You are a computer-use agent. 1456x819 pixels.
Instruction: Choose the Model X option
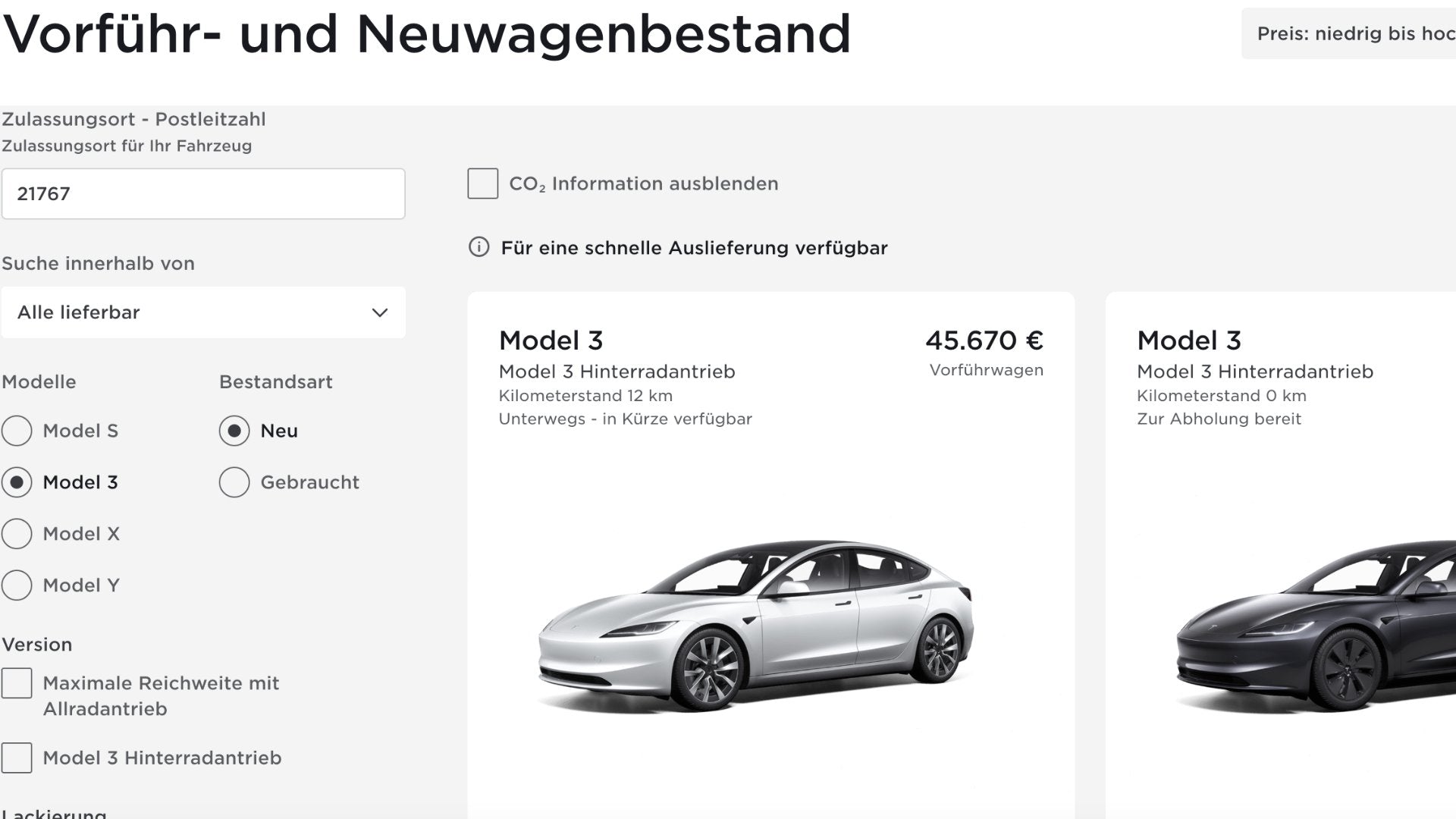(x=17, y=534)
